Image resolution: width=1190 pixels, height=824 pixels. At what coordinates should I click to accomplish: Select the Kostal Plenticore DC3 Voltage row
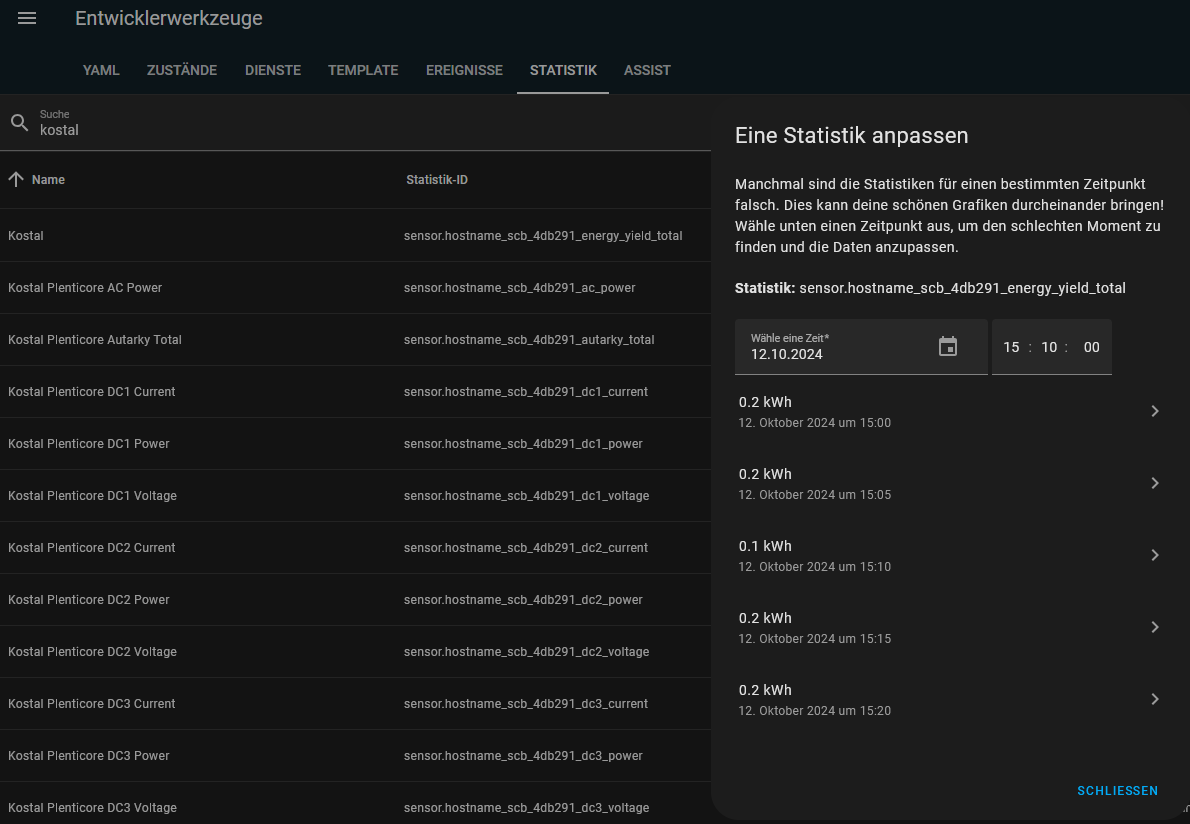tap(355, 804)
